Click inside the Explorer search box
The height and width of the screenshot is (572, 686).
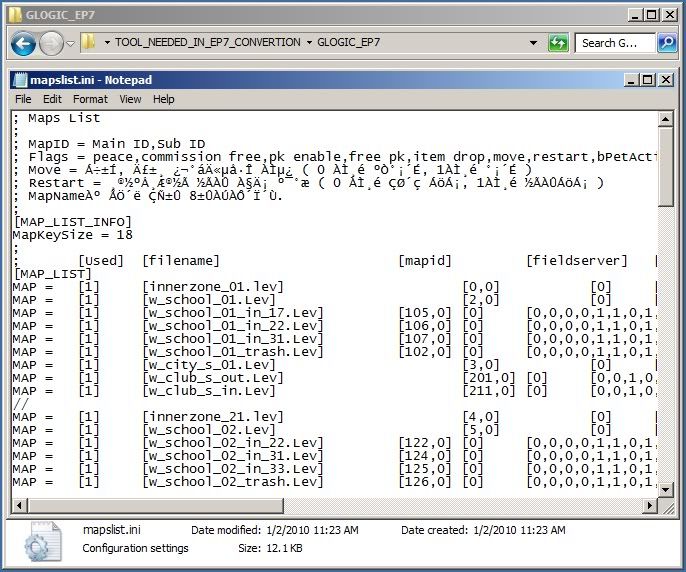point(615,43)
